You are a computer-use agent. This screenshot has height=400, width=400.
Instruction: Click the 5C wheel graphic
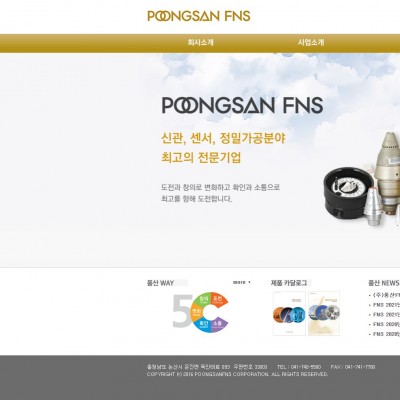[201, 311]
